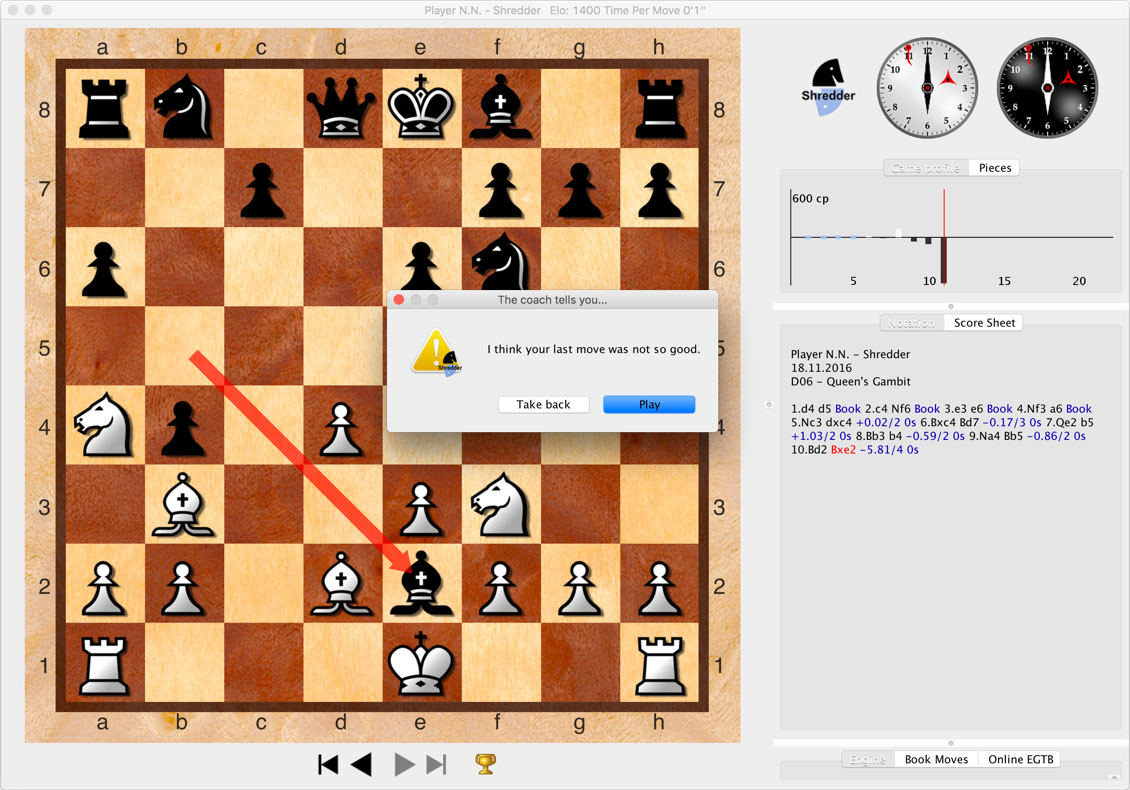This screenshot has width=1130, height=790.
Task: Select the white pawn on a2
Action: tap(104, 588)
